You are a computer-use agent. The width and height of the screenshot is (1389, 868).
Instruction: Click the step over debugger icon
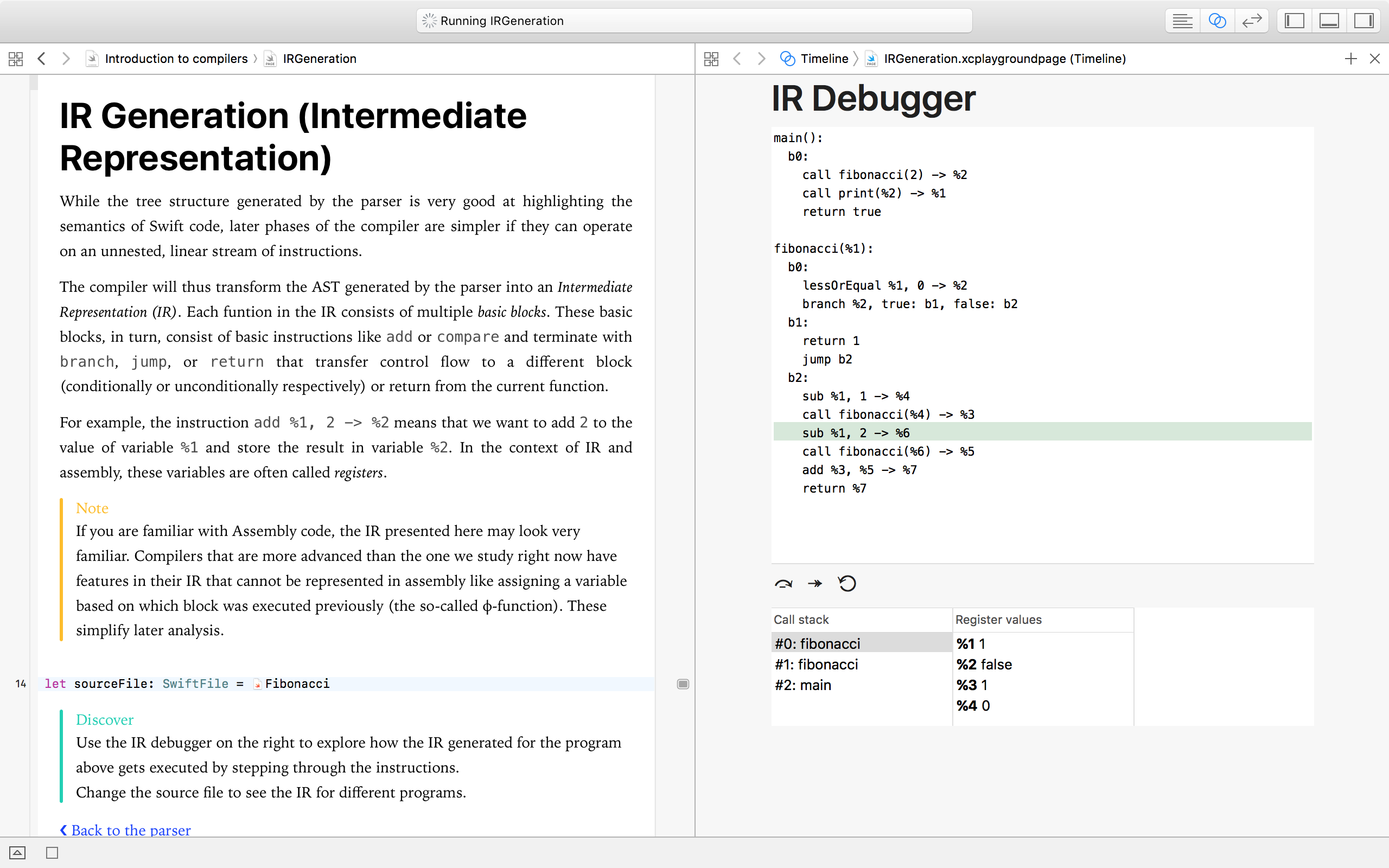(x=783, y=584)
